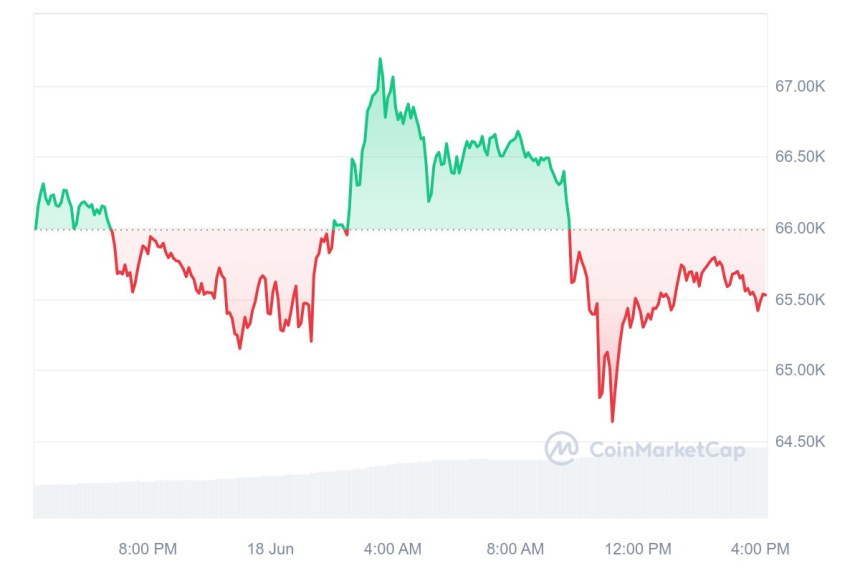Select the 4:00 AM time label
This screenshot has height=573, width=860.
tap(392, 549)
